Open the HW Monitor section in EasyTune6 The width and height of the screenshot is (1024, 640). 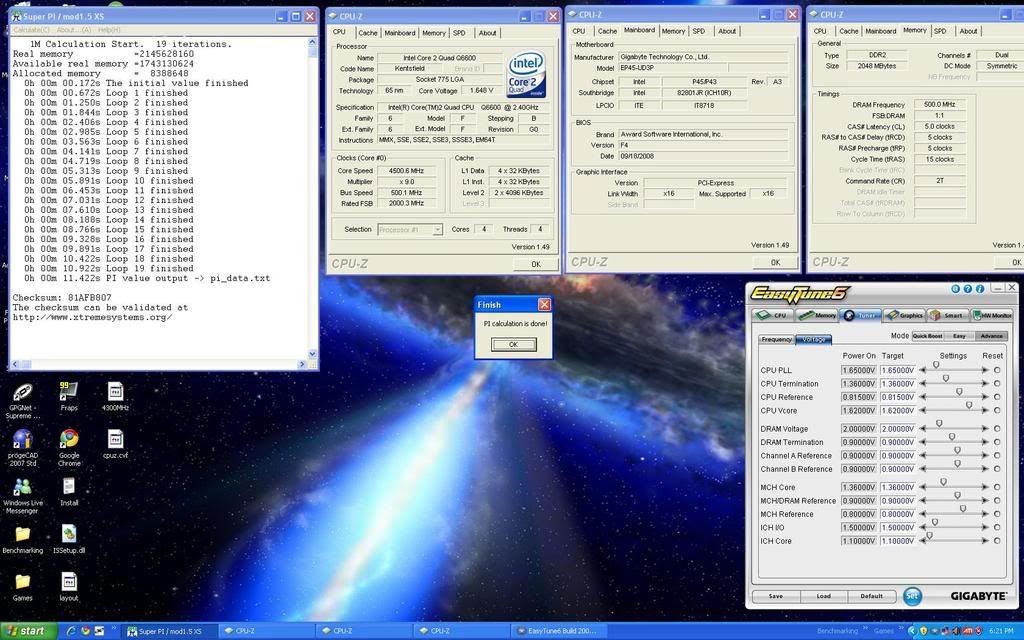[992, 315]
